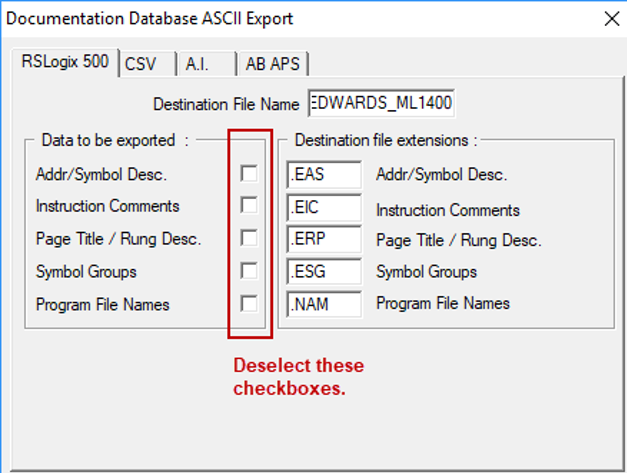627x473 pixels.
Task: Toggle the Symbol Groups export checkbox
Action: click(249, 271)
